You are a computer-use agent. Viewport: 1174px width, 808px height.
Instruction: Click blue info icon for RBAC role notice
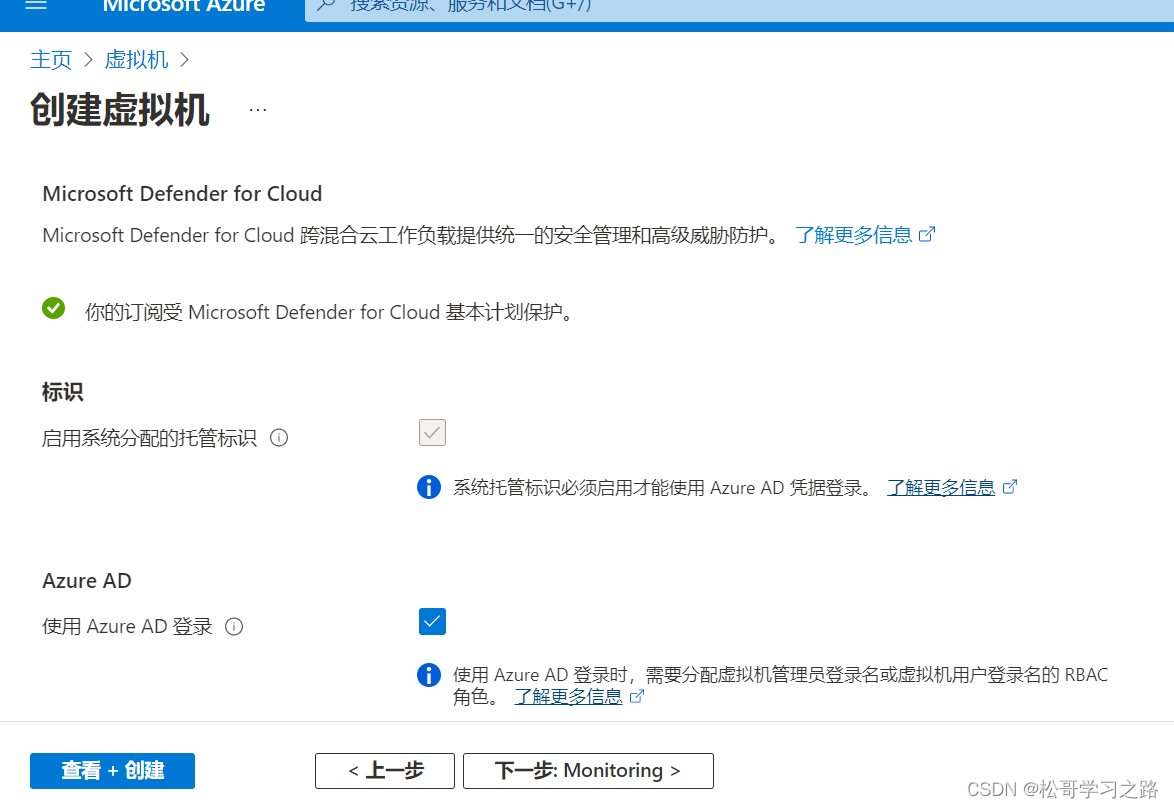428,675
